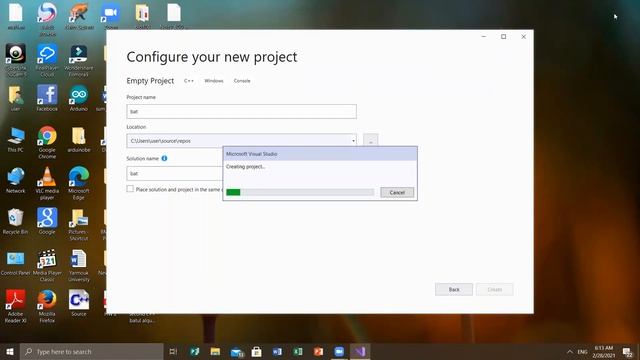
Task: Click the Back button
Action: click(x=454, y=289)
